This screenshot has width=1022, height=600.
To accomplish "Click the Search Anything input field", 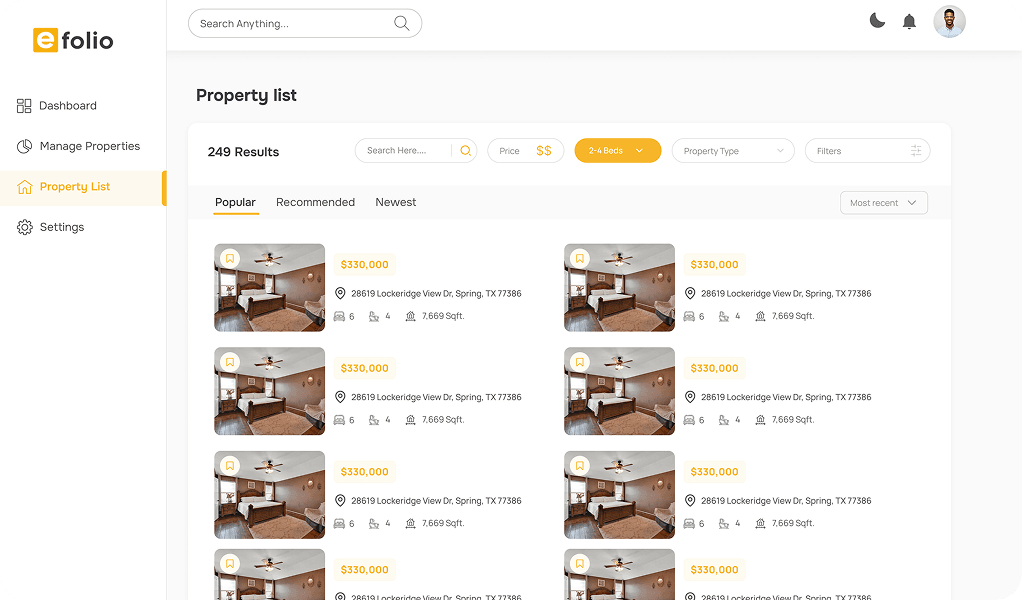I will pyautogui.click(x=290, y=23).
